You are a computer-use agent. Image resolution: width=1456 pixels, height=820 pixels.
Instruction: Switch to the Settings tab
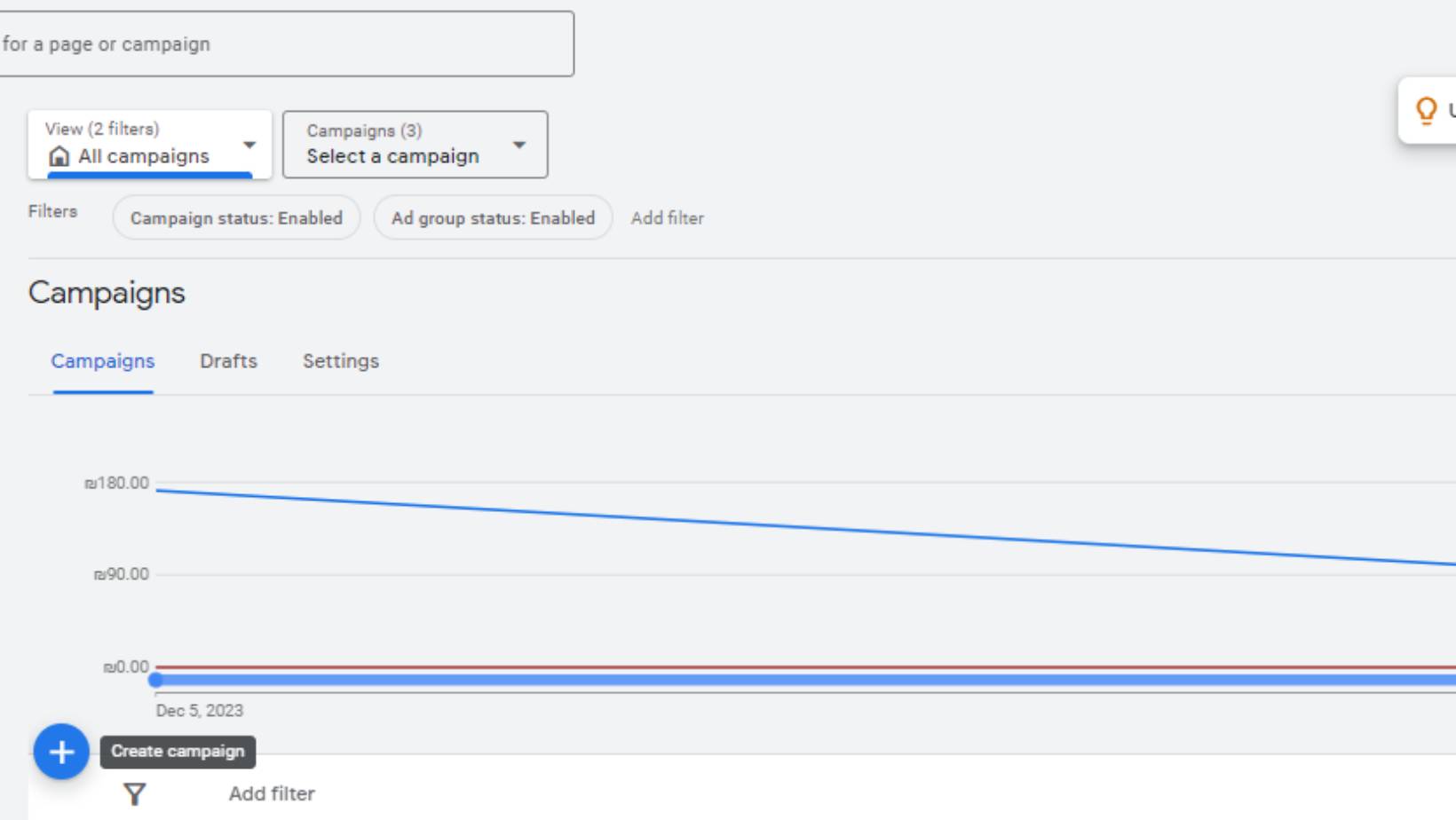341,361
